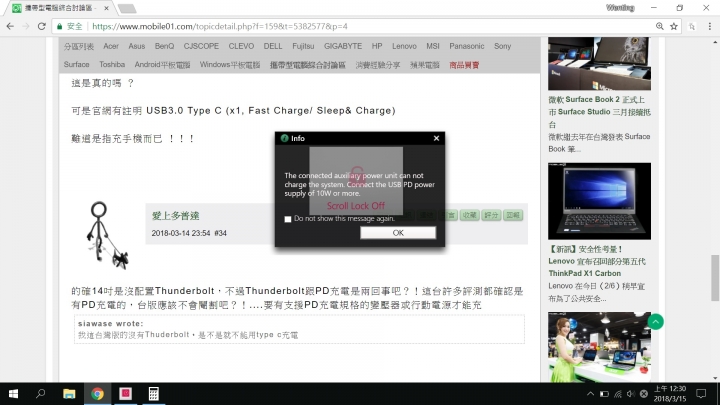Open network Wi-Fi tray icon
The image size is (720, 405).
click(618, 394)
